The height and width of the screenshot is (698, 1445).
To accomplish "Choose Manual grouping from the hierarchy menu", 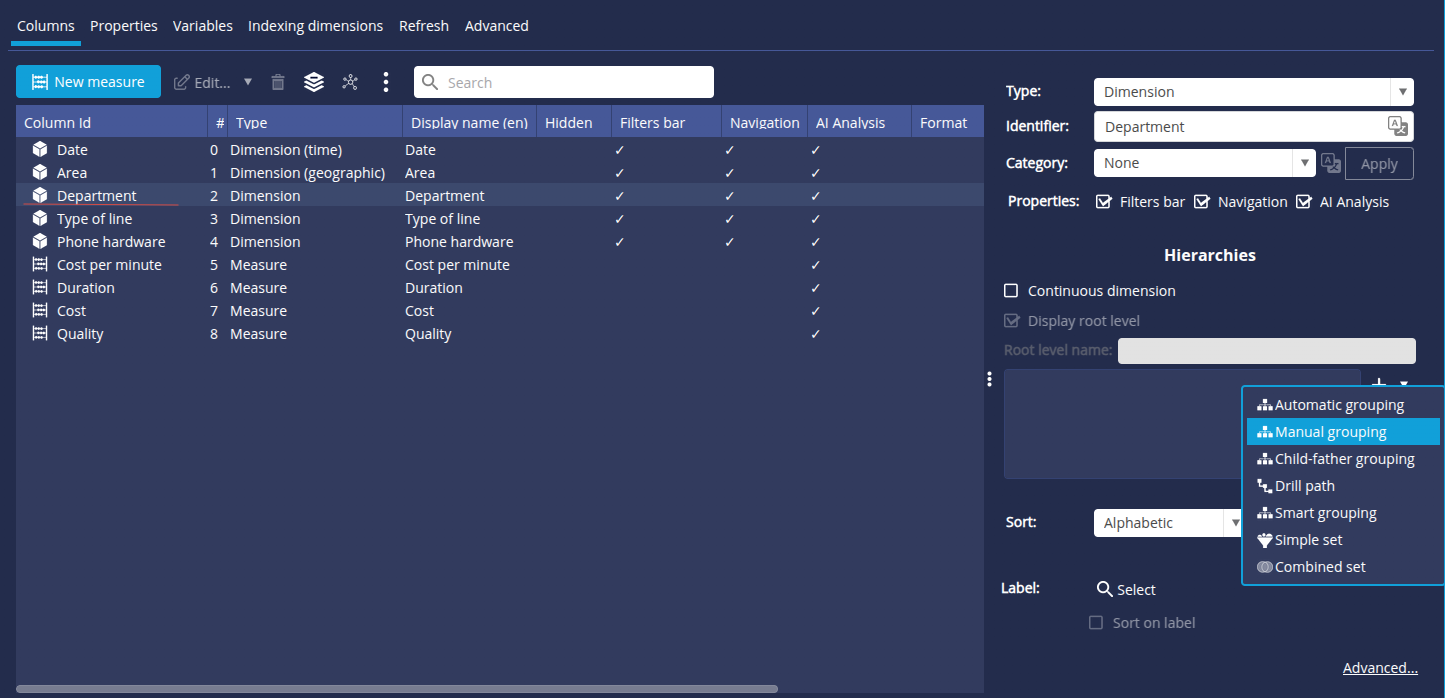I will [x=1330, y=432].
